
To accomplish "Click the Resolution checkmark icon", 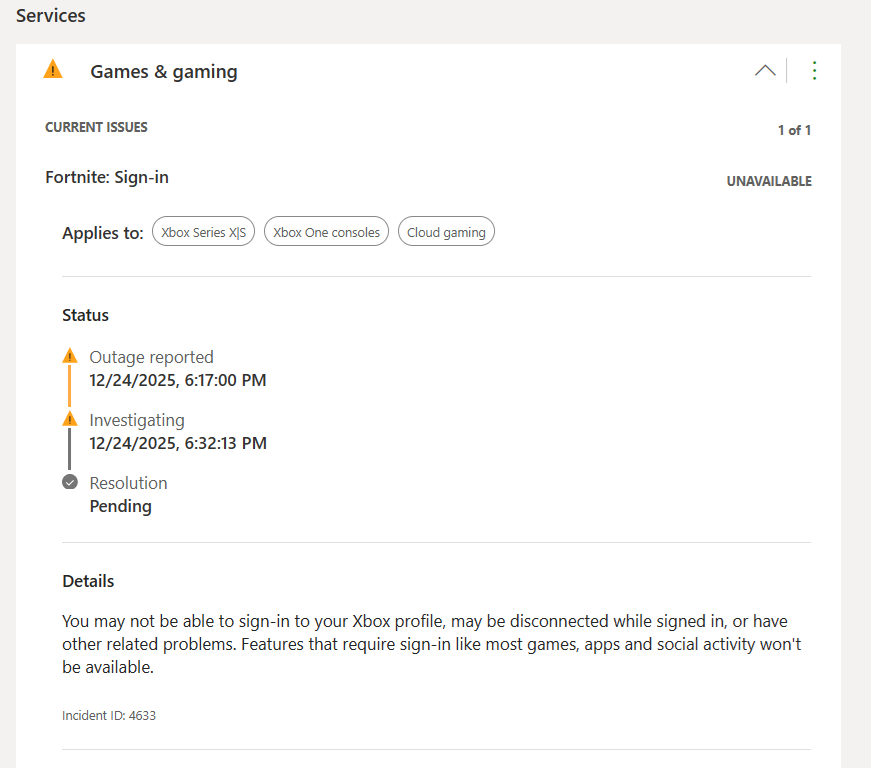I will click(69, 481).
